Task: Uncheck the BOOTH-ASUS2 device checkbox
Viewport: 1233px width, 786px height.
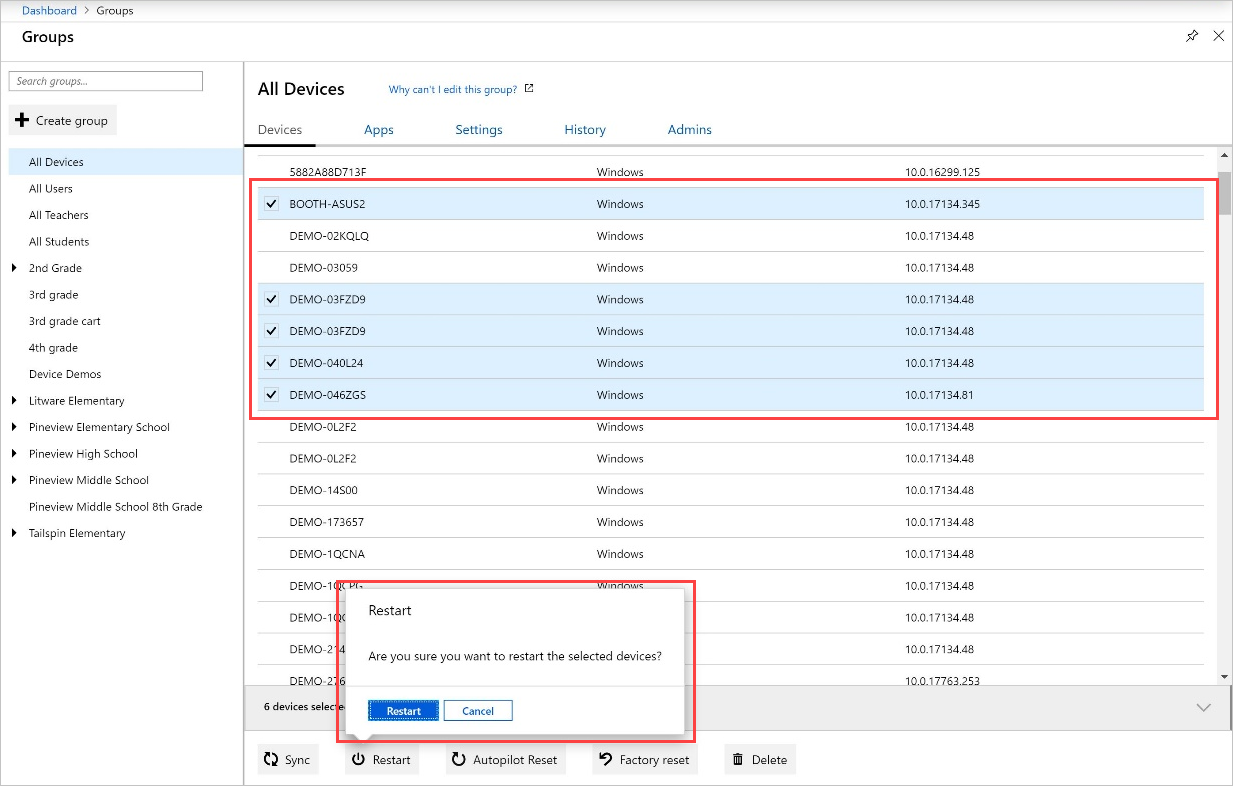Action: 271,204
